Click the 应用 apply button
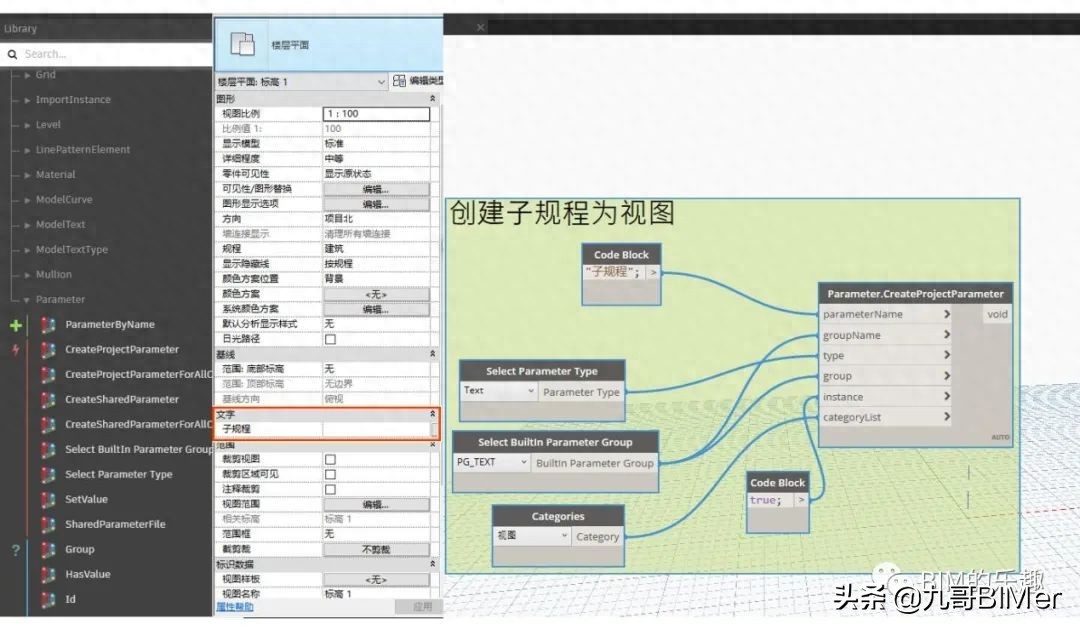Image resolution: width=1080 pixels, height=630 pixels. point(417,607)
